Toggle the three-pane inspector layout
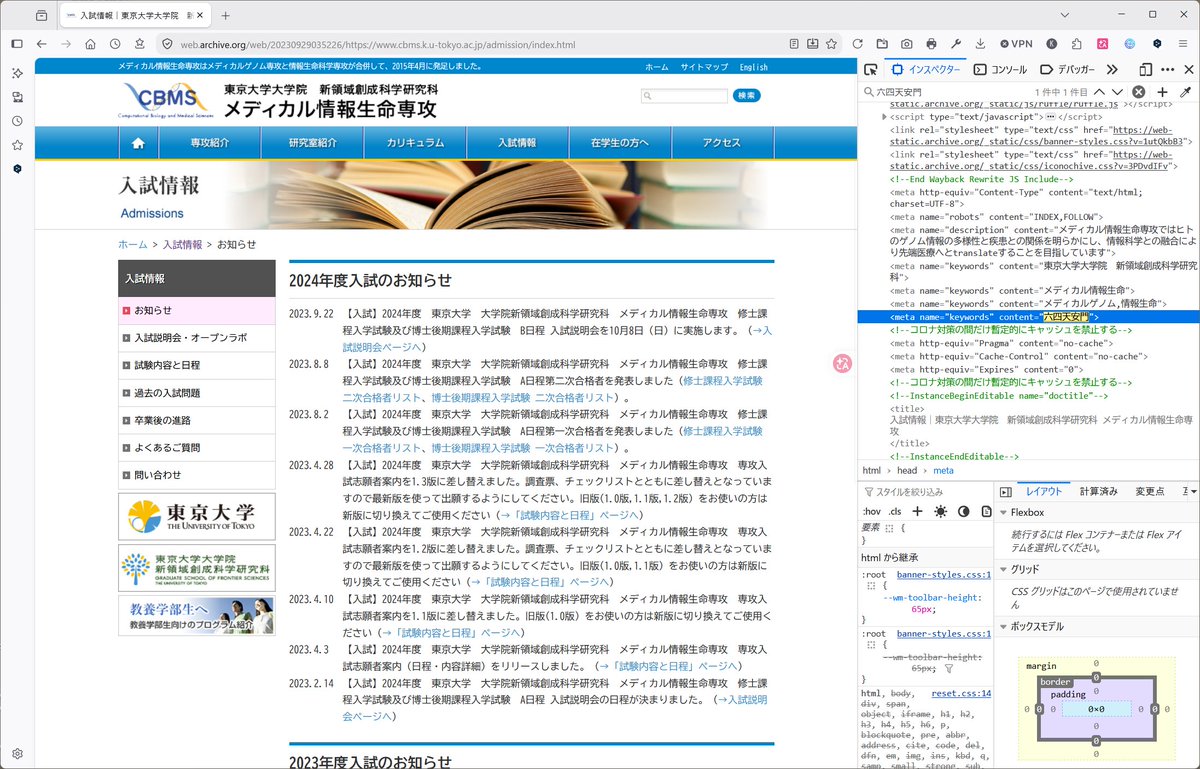The width and height of the screenshot is (1200, 769). tap(1006, 492)
